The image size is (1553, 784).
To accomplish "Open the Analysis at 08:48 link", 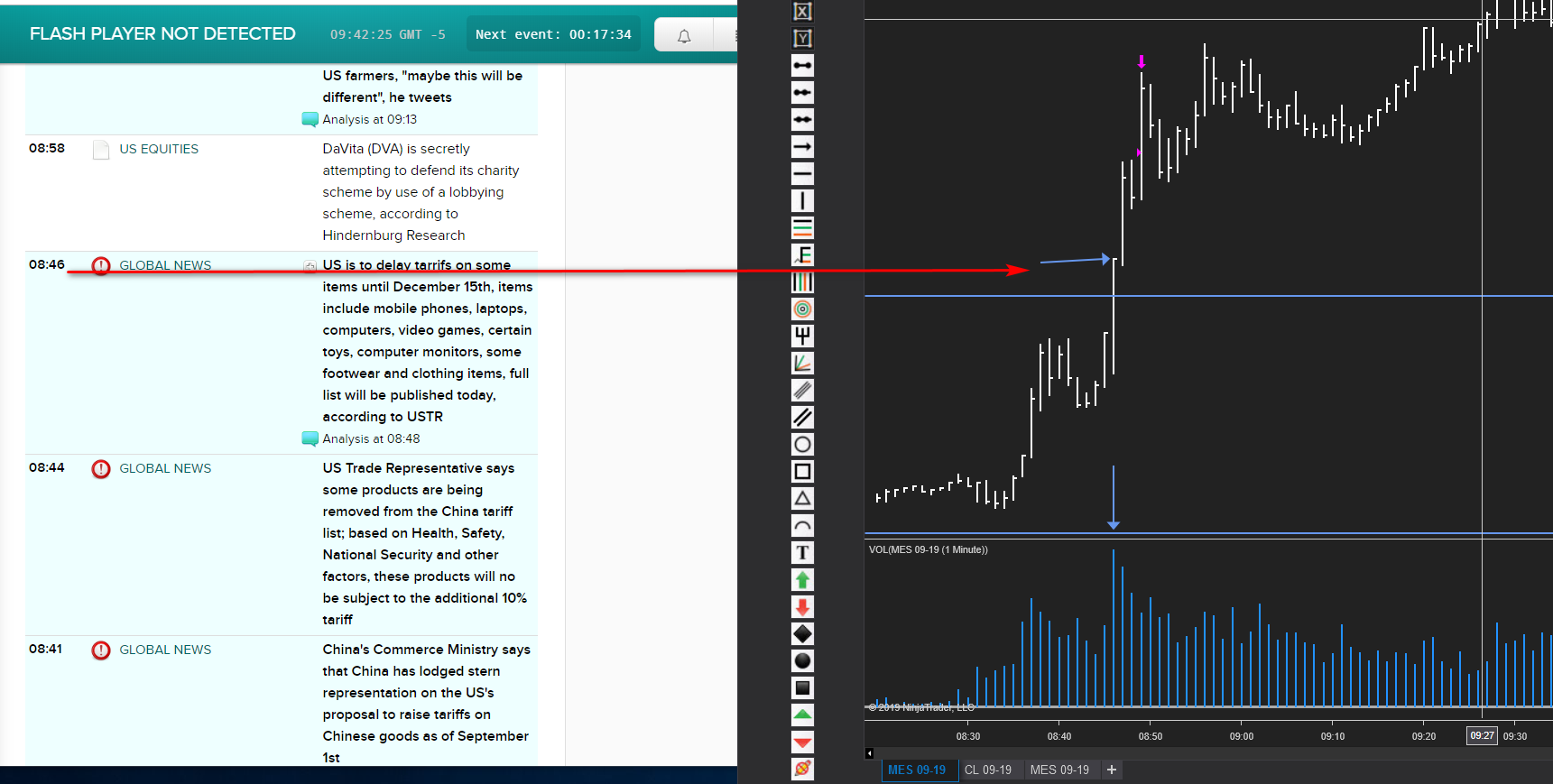I will [x=371, y=438].
